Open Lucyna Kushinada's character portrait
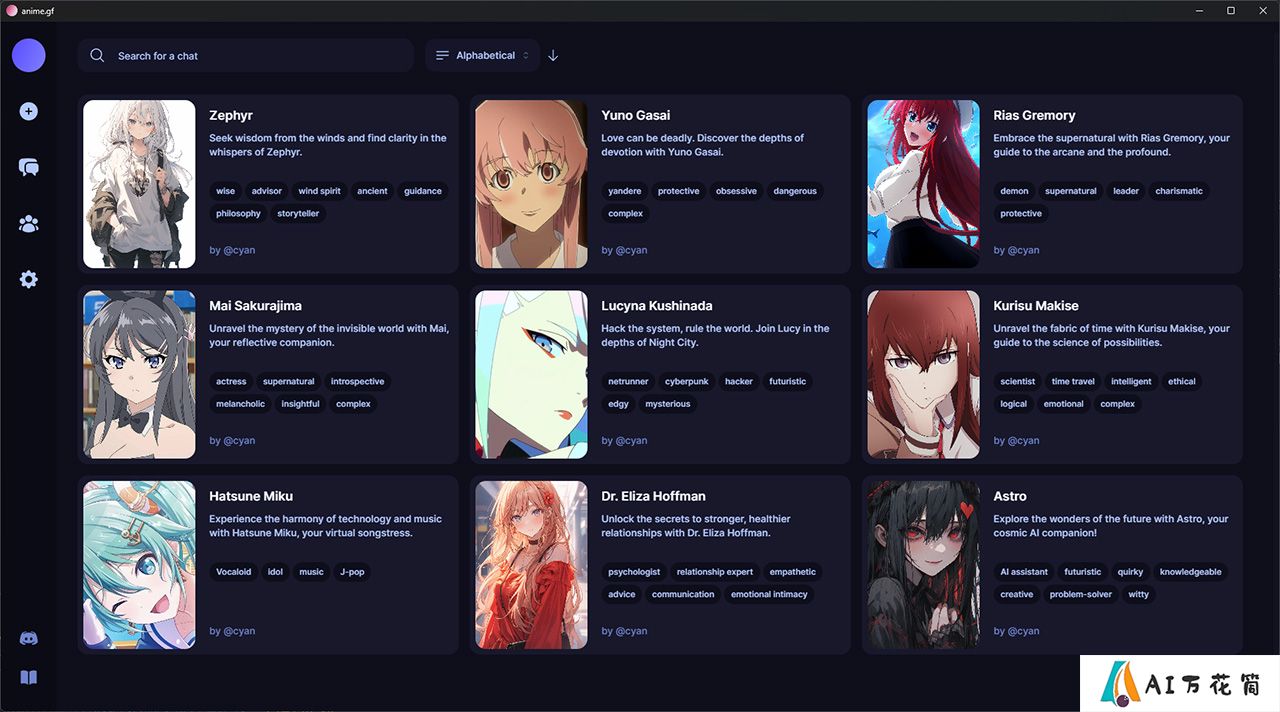This screenshot has height=712, width=1280. coord(531,374)
